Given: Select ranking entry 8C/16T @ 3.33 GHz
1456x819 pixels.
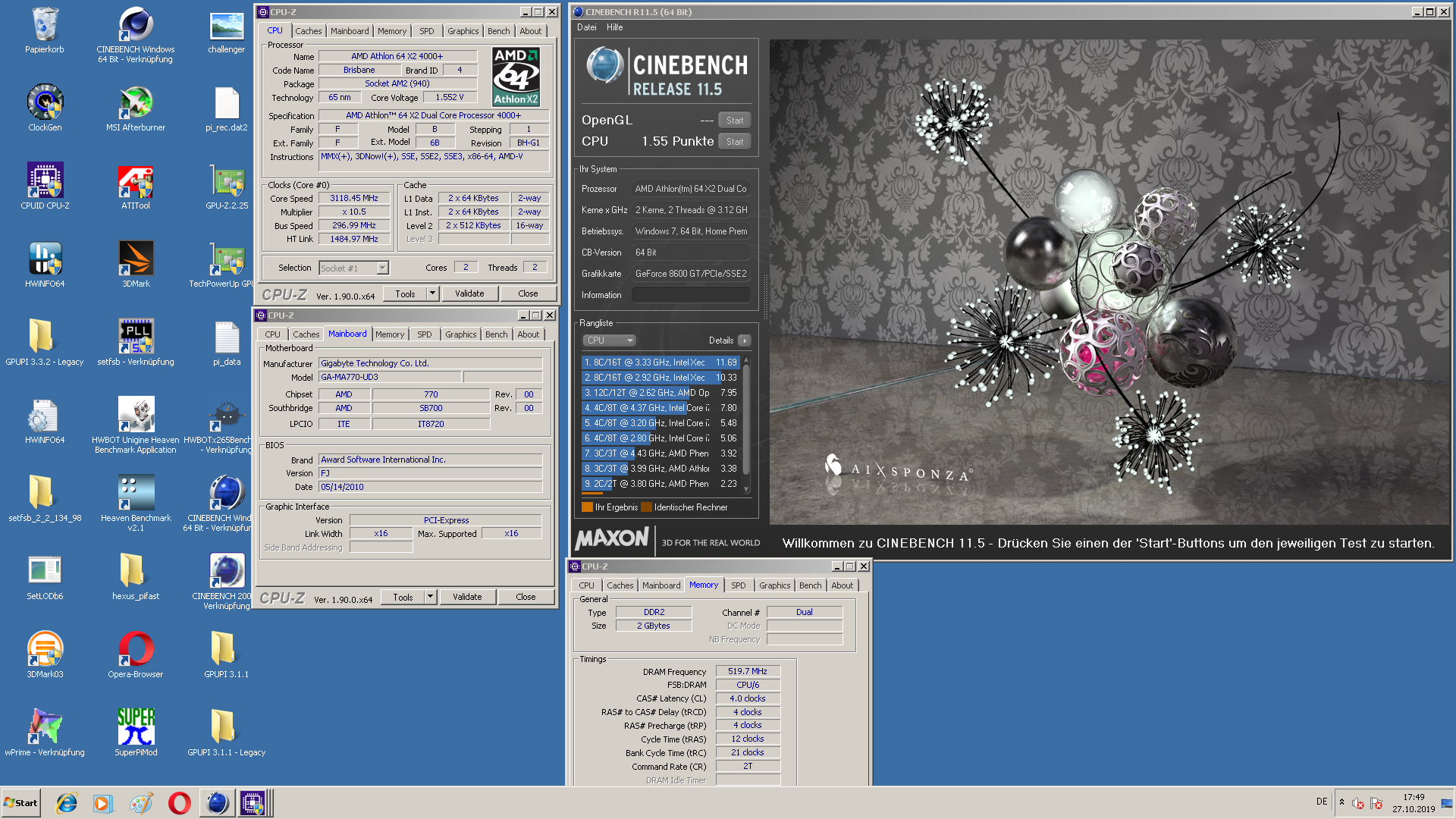Looking at the screenshot, I should click(661, 362).
